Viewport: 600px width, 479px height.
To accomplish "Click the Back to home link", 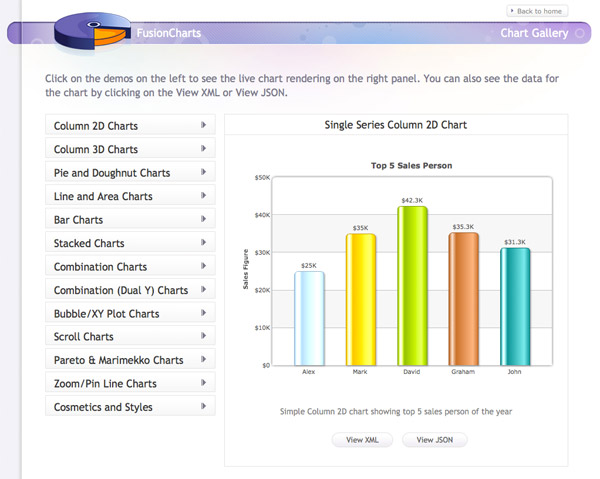I will [537, 11].
